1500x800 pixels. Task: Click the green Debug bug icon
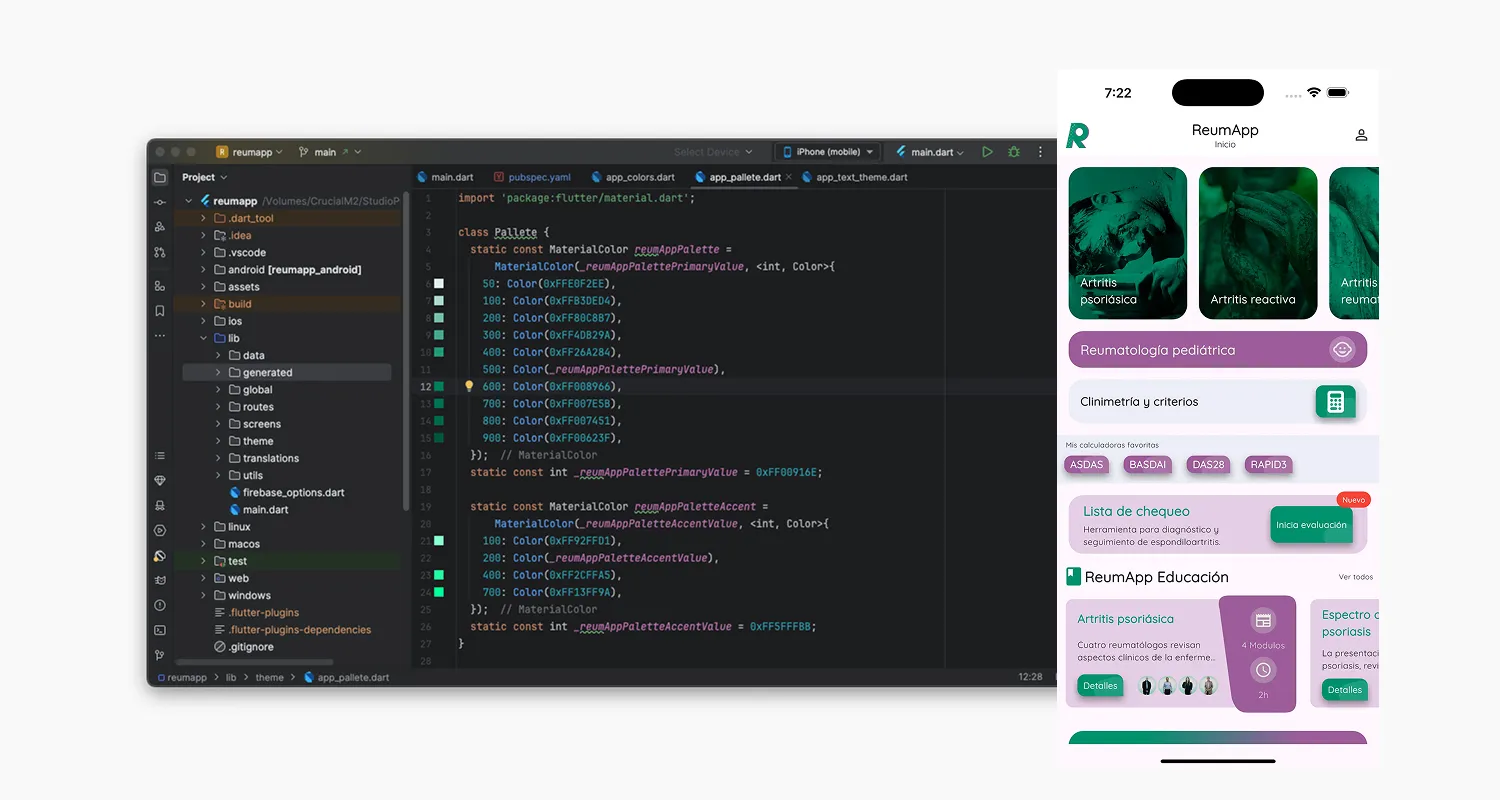pyautogui.click(x=1014, y=152)
